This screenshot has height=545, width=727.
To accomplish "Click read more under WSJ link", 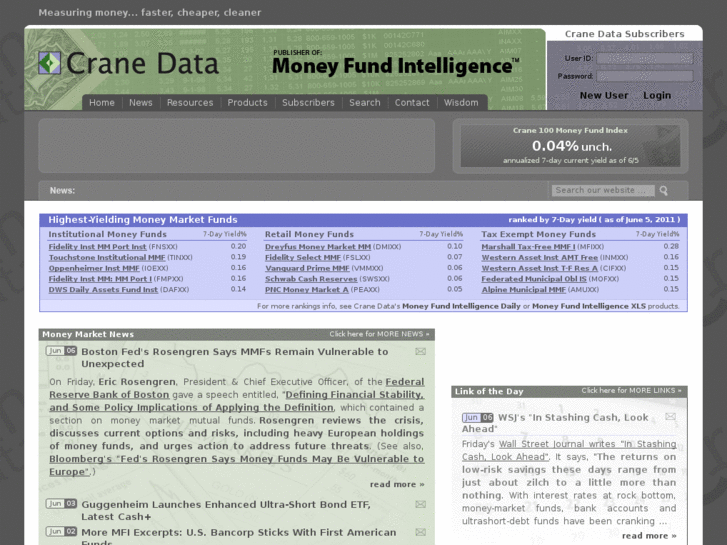I will [x=649, y=536].
